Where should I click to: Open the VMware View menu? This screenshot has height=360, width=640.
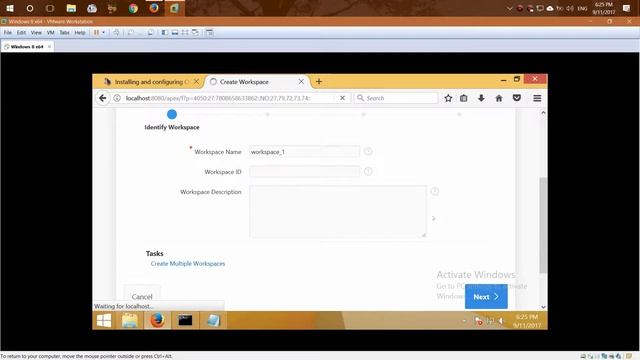36,32
